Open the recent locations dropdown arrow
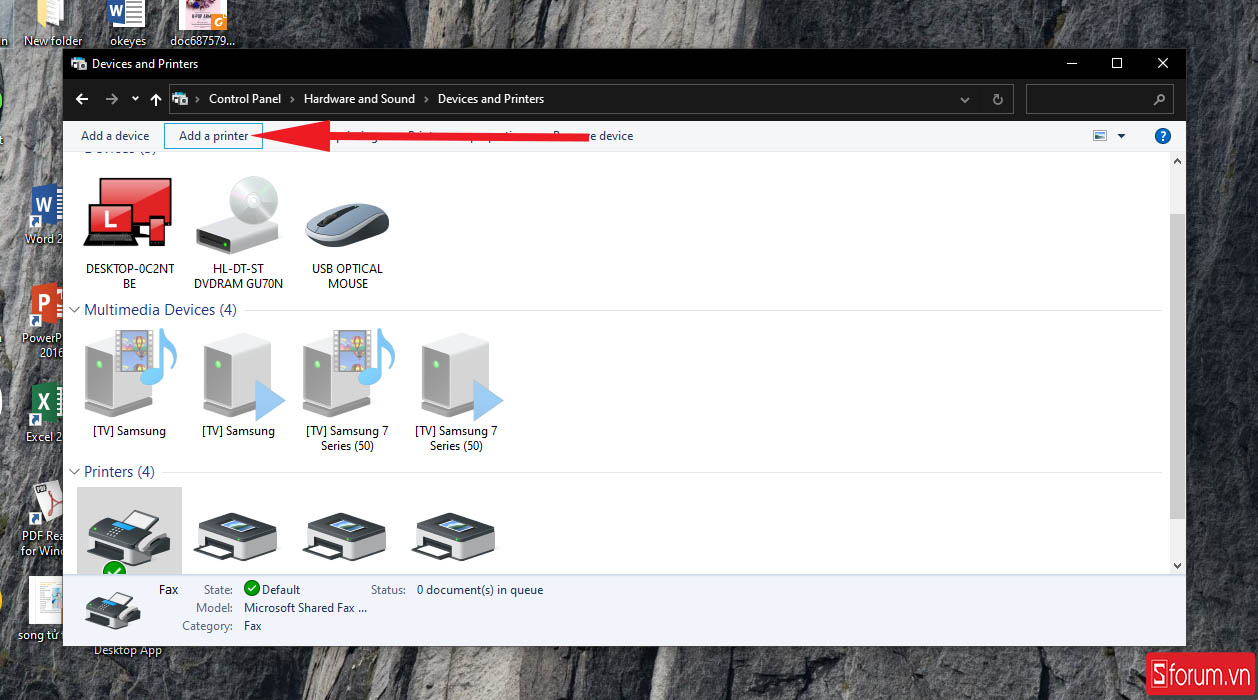 (135, 99)
